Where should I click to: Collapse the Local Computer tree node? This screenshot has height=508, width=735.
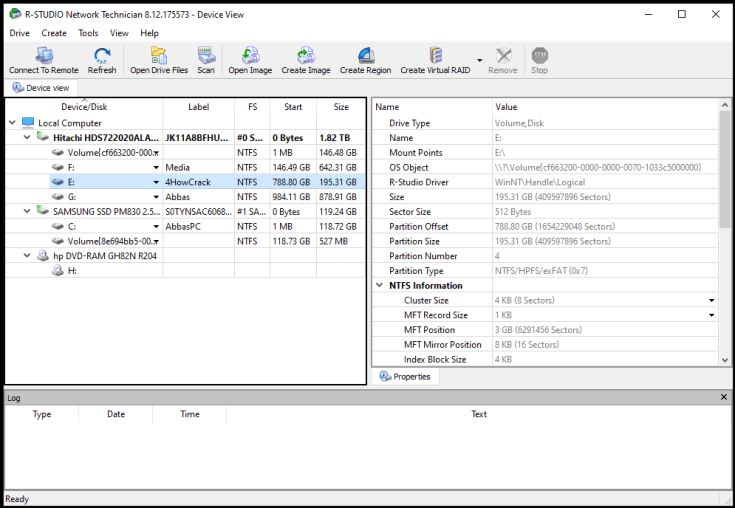[13, 123]
